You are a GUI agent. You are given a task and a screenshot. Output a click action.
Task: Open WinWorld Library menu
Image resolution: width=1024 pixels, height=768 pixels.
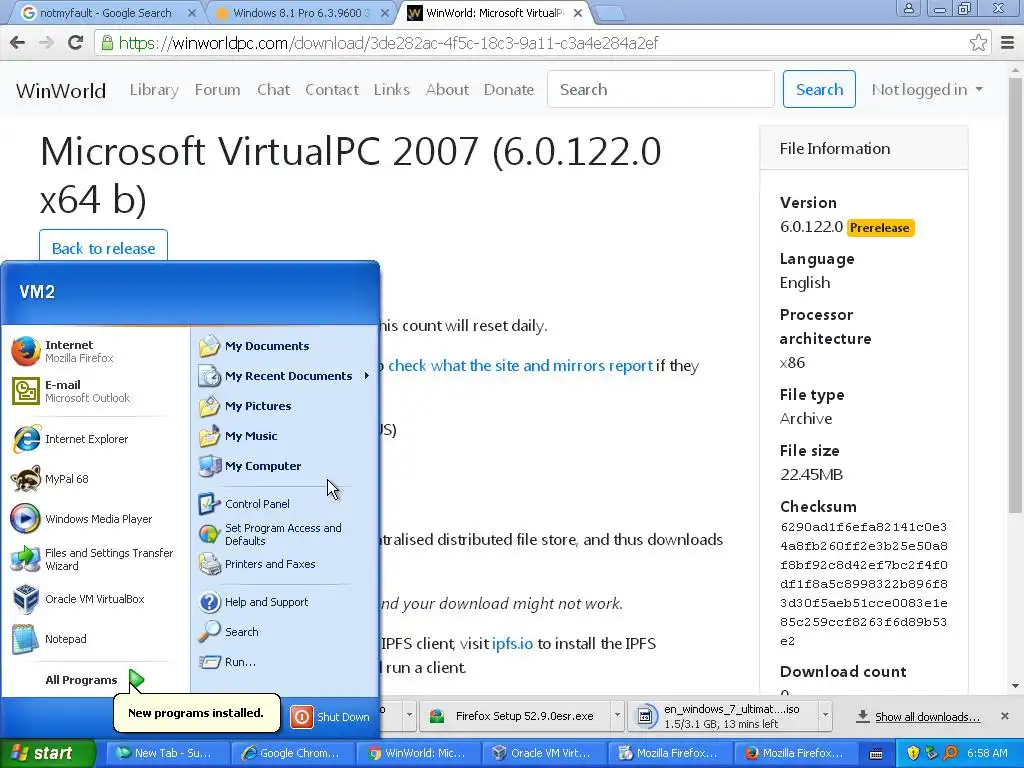pos(154,89)
